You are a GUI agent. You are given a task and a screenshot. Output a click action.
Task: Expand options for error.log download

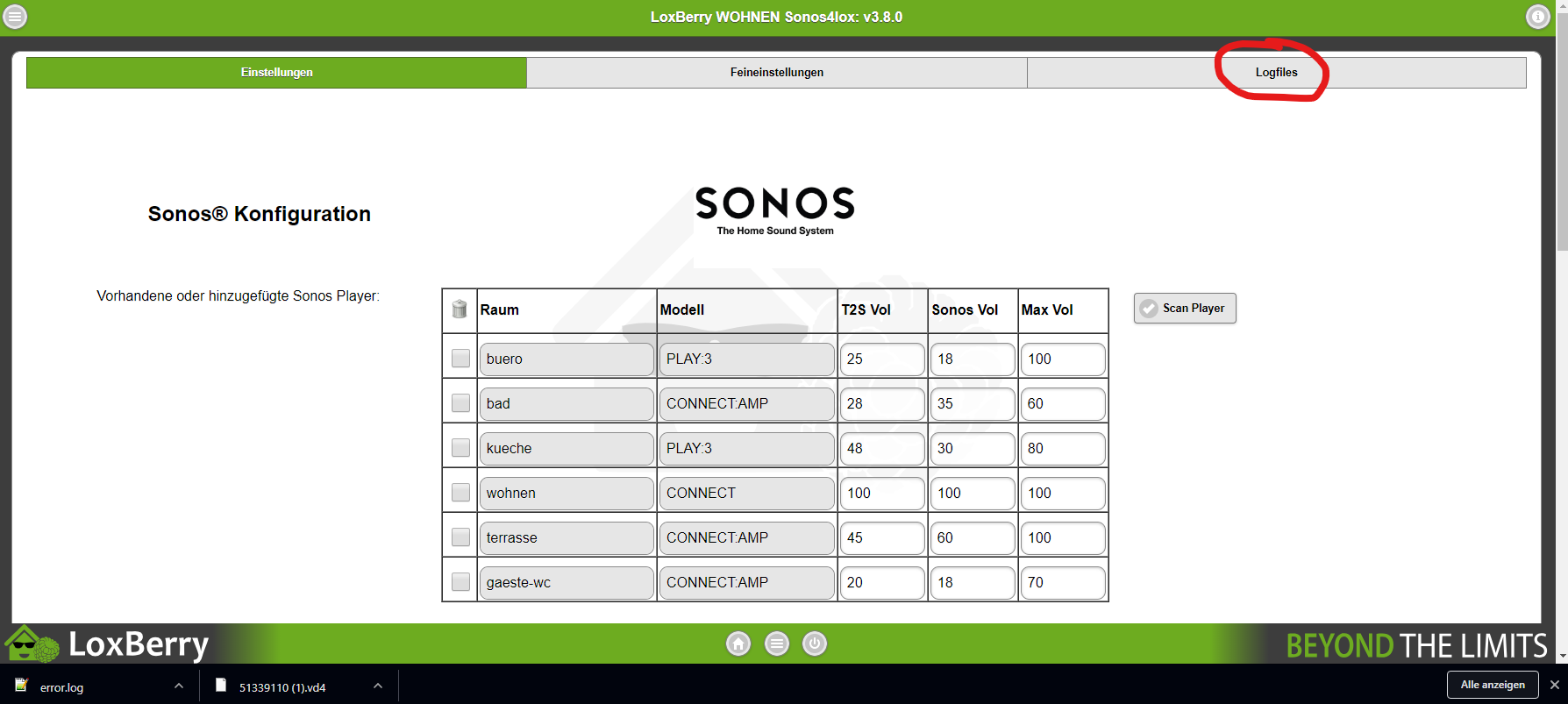coord(179,686)
